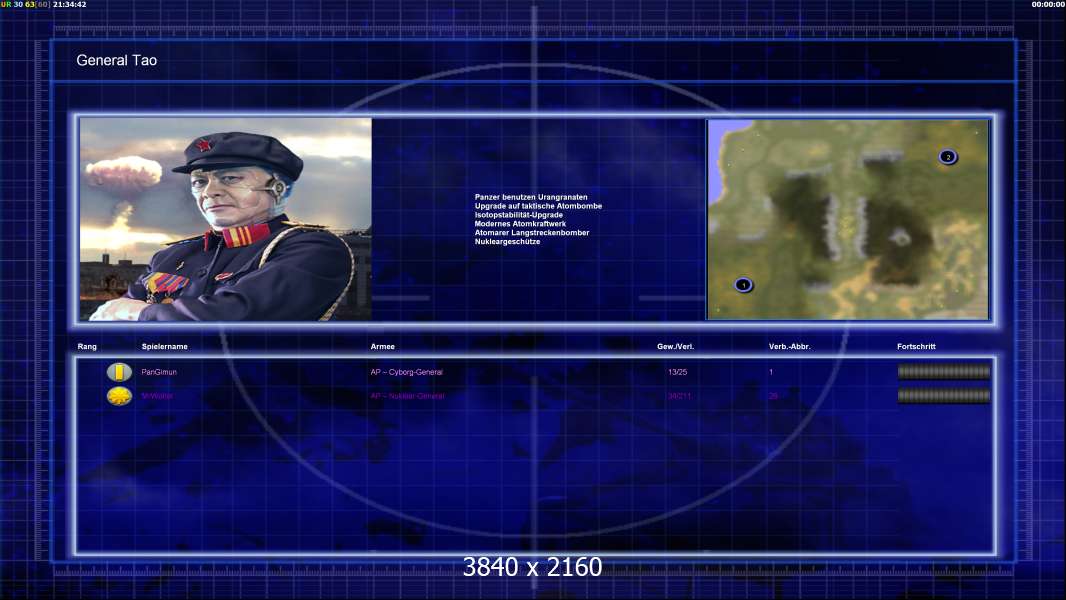This screenshot has height=600, width=1066.
Task: Click 'Upgrade auf taktische Atombombe' line
Action: click(538, 206)
